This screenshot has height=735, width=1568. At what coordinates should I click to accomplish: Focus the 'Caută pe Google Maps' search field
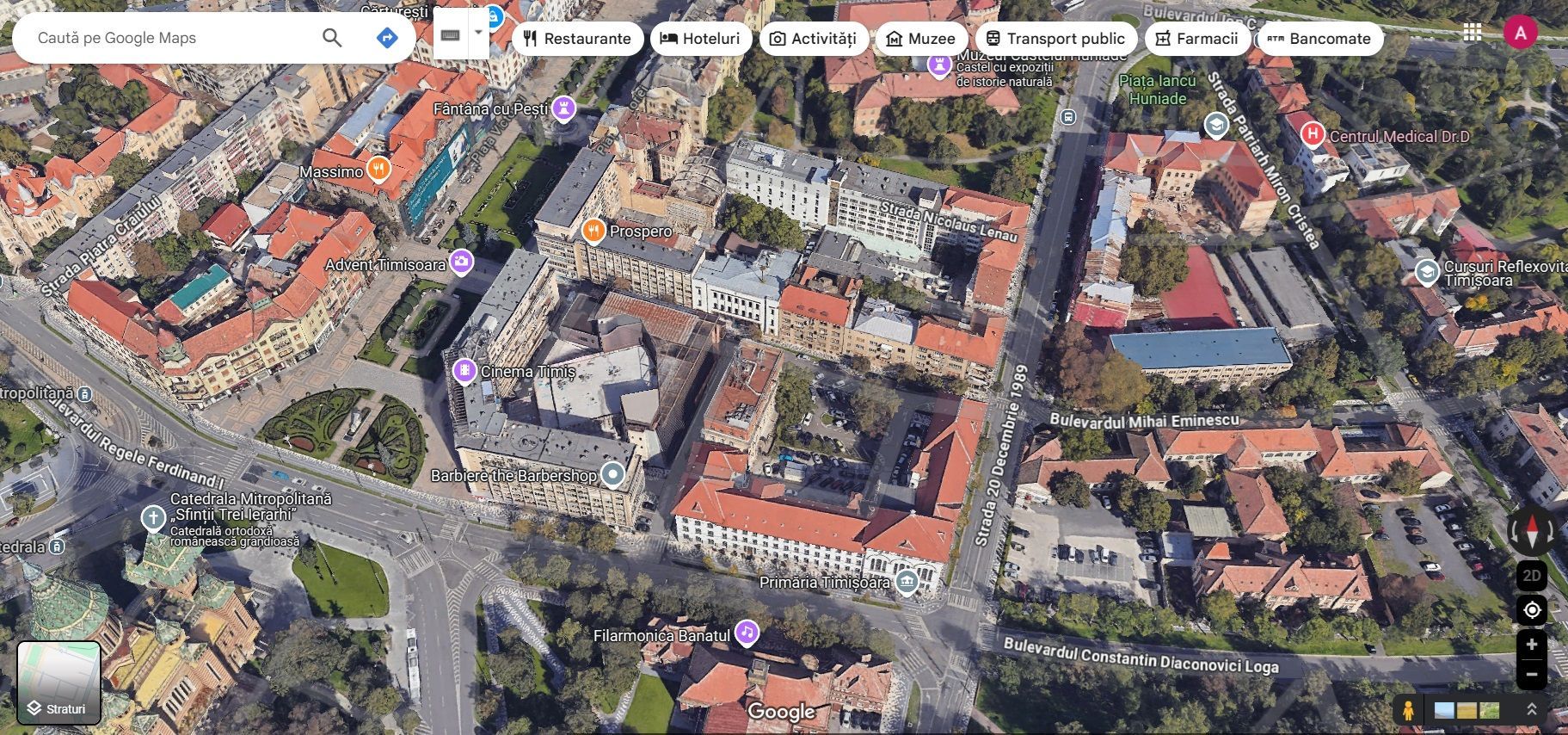[x=172, y=38]
